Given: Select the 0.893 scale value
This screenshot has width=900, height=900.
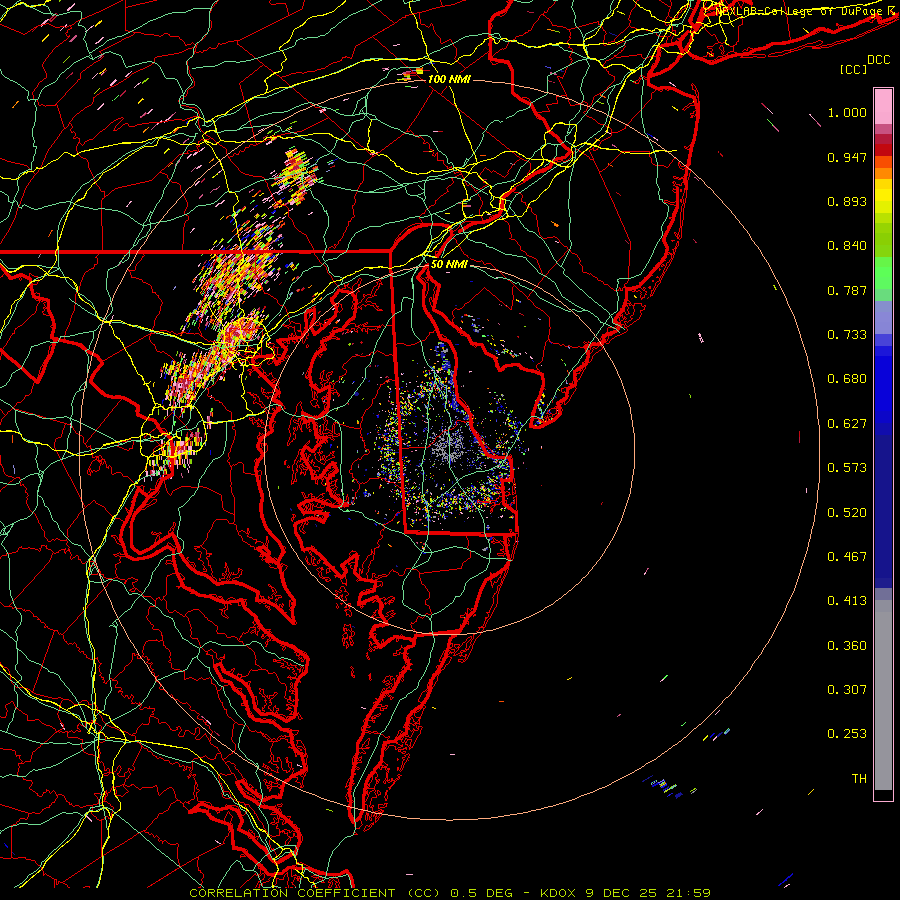Looking at the screenshot, I should tap(847, 201).
